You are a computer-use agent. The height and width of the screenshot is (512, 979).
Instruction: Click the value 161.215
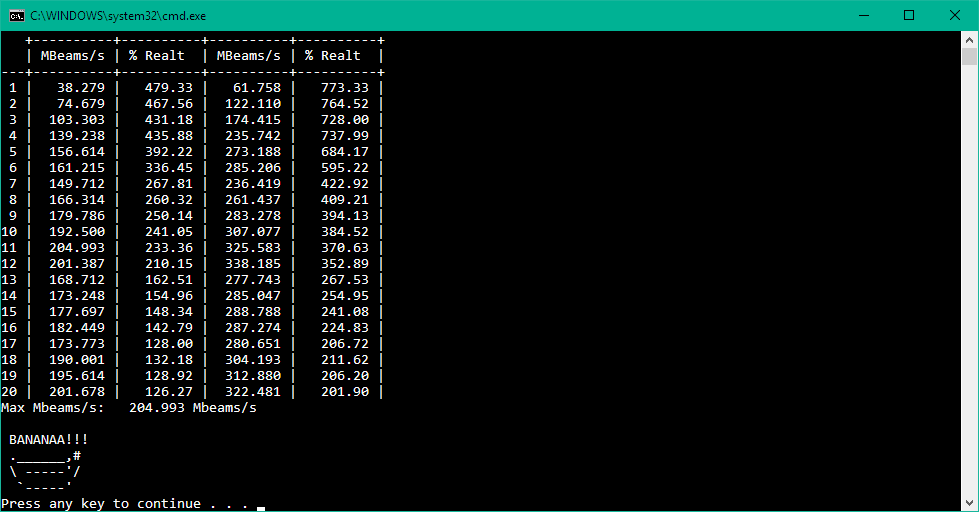(x=77, y=168)
